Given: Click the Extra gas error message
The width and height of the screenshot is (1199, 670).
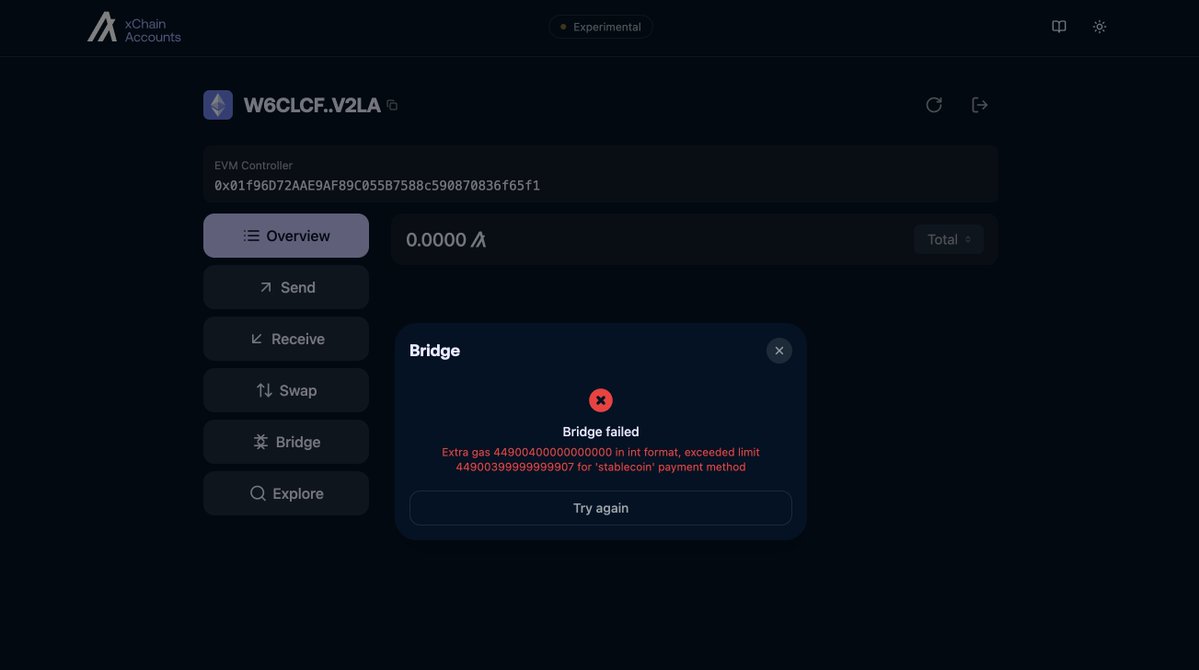Looking at the screenshot, I should coord(600,460).
